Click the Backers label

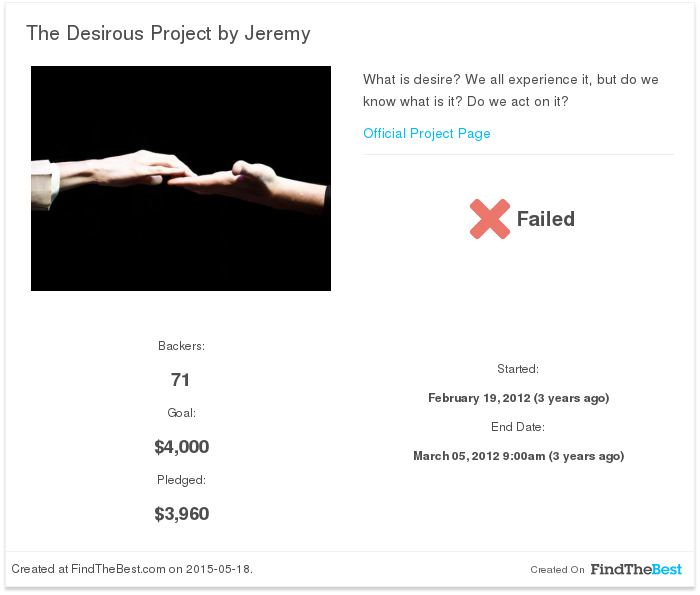[x=181, y=346]
